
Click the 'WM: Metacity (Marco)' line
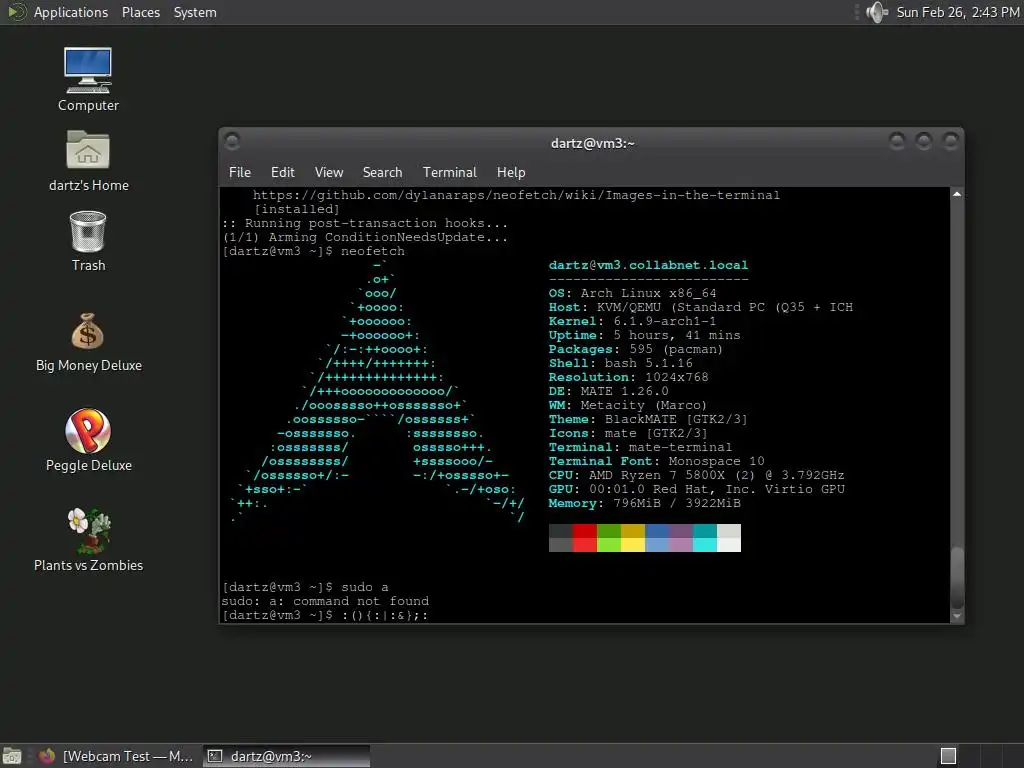627,406
